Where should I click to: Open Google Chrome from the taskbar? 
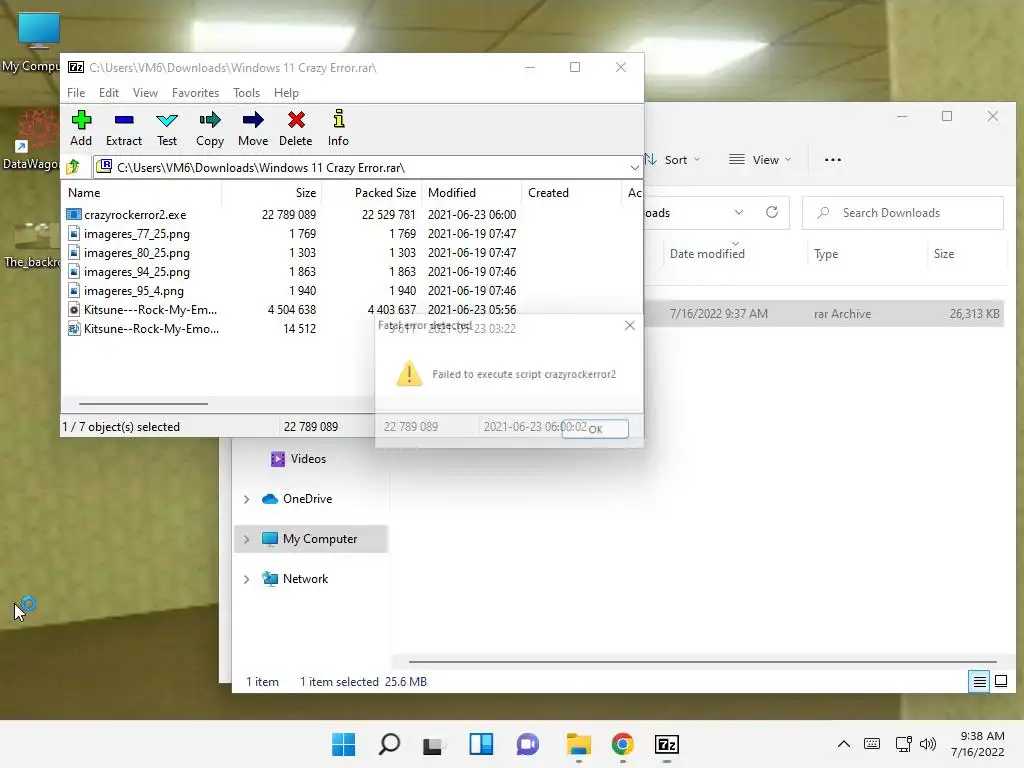623,744
